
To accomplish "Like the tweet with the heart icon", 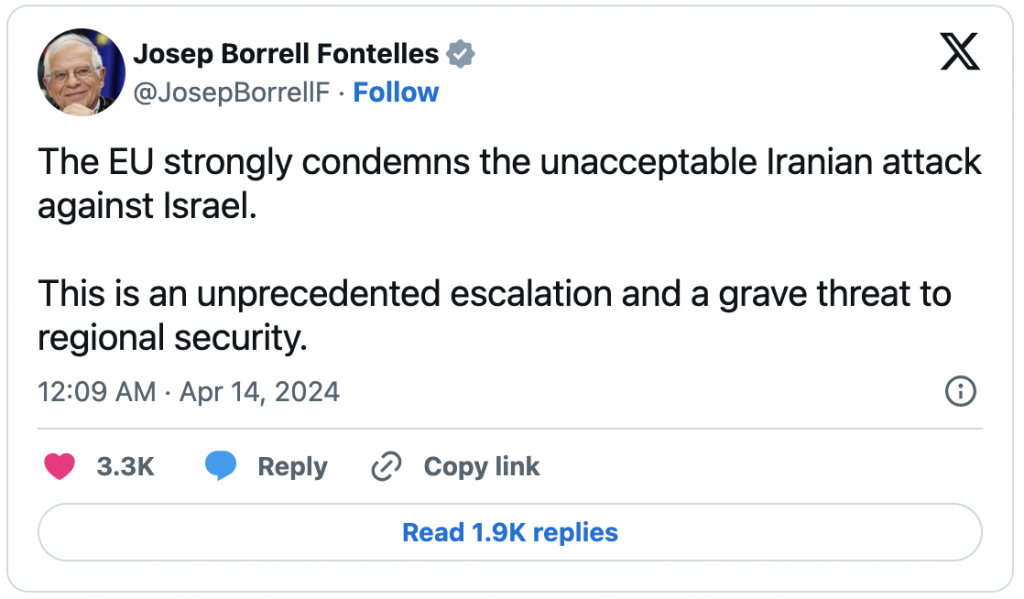I will point(60,466).
